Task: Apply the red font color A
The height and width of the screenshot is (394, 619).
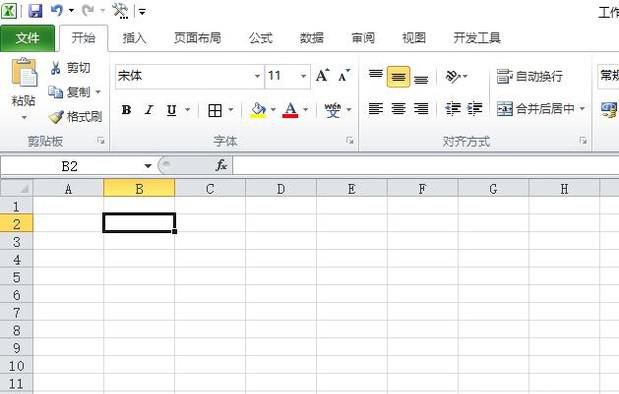Action: coord(291,110)
